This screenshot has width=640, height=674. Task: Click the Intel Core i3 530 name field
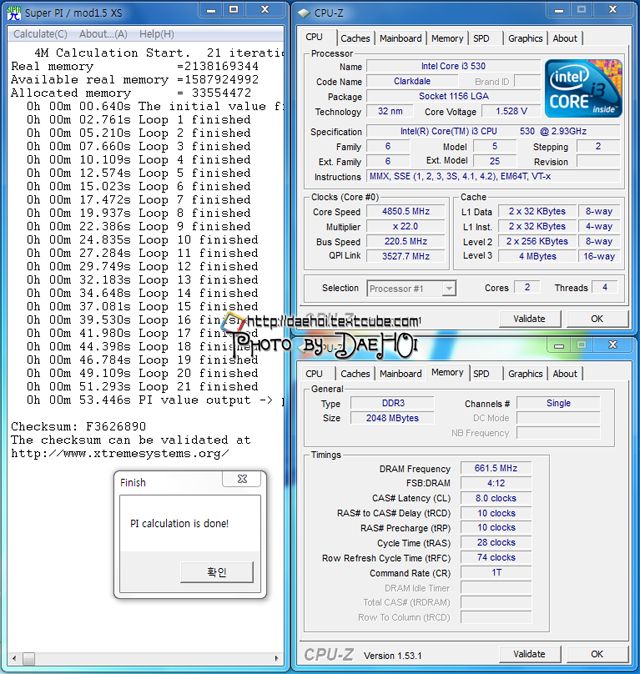(453, 66)
